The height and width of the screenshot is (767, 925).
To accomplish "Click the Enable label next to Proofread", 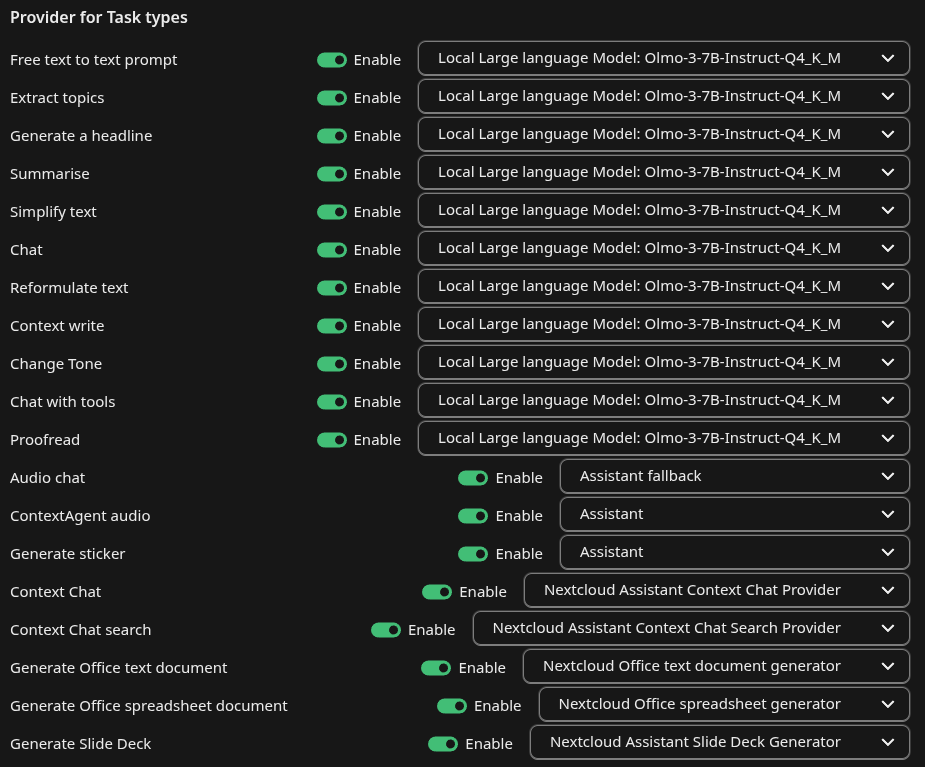I will 377,440.
